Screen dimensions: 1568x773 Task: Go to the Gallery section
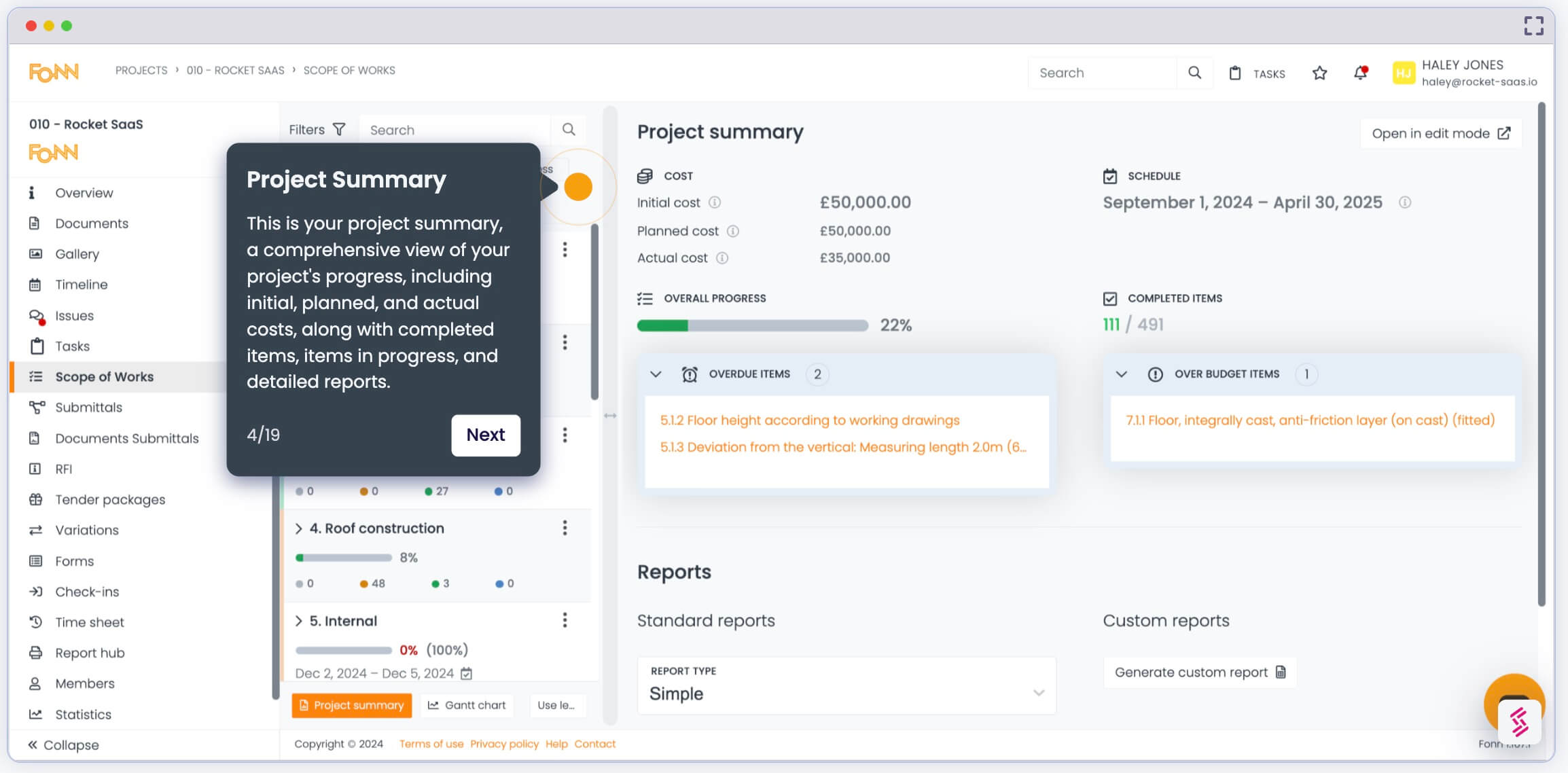(x=77, y=254)
